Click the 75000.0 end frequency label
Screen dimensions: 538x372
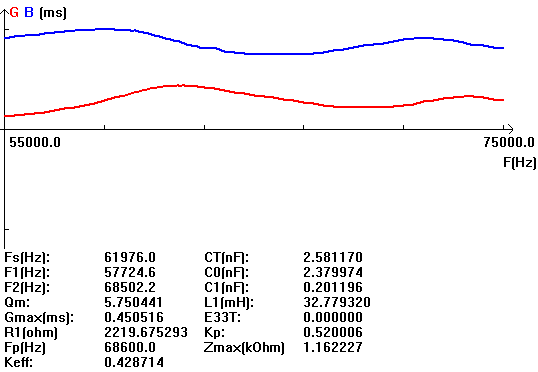click(x=509, y=142)
